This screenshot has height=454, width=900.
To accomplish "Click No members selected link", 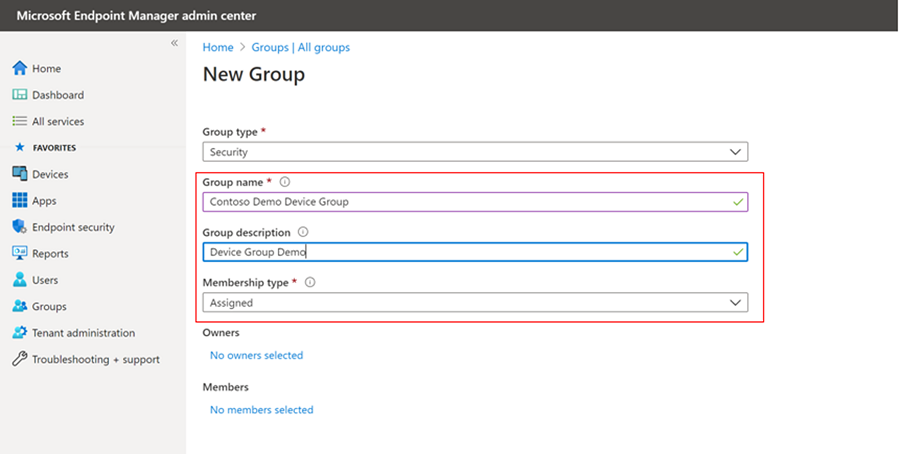I will (262, 410).
